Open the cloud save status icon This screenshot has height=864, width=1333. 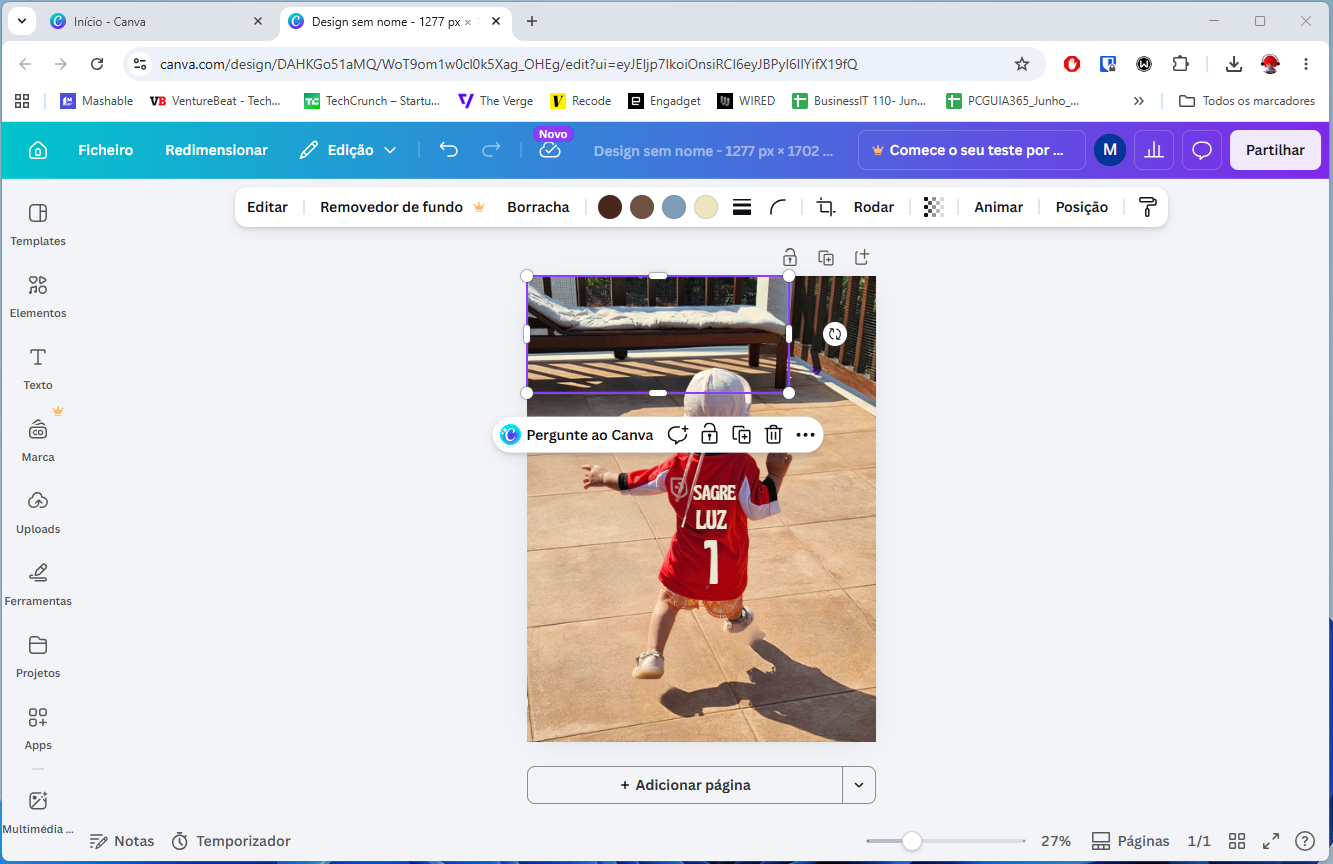(x=550, y=150)
